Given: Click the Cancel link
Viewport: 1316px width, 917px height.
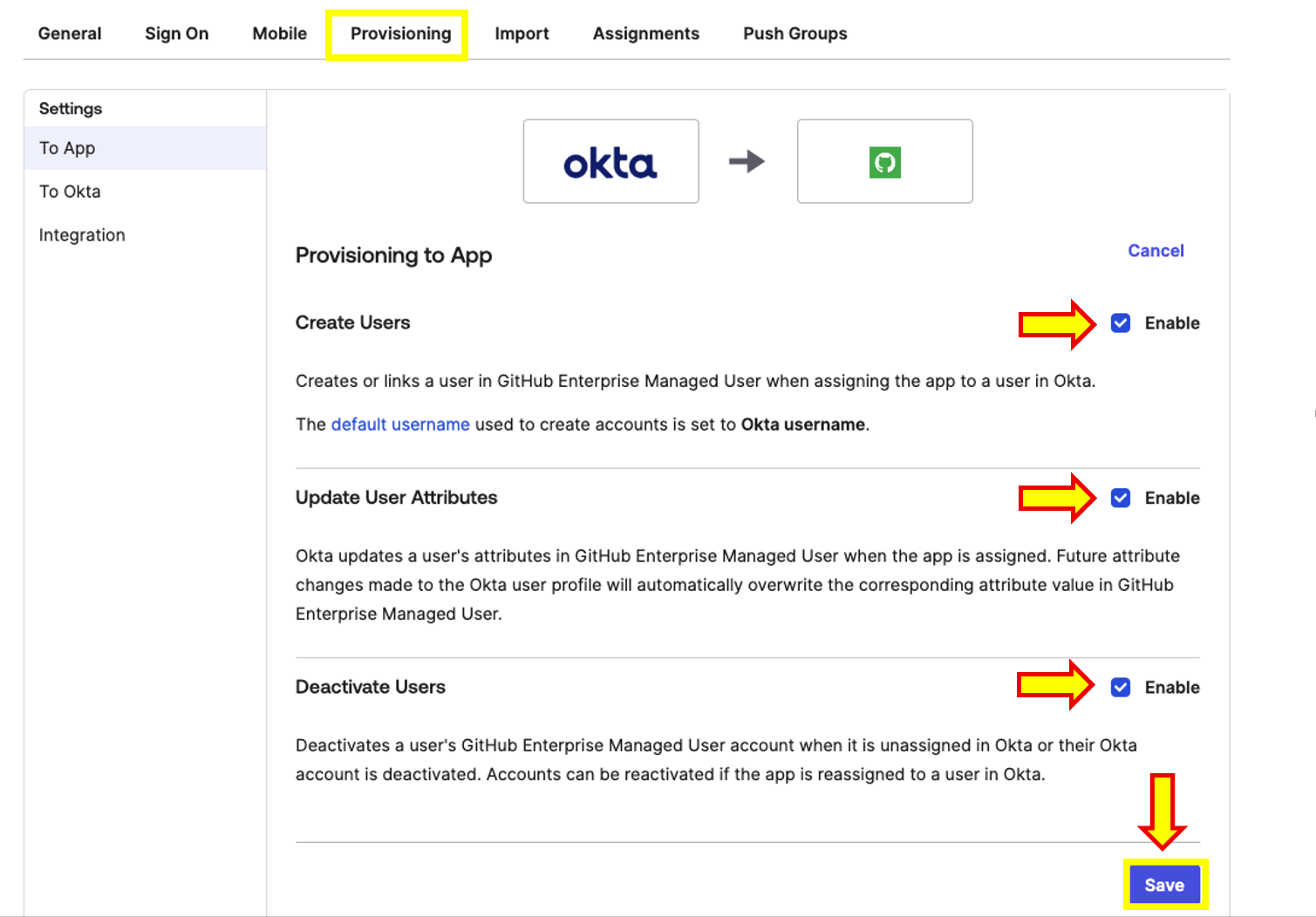Looking at the screenshot, I should (1156, 251).
